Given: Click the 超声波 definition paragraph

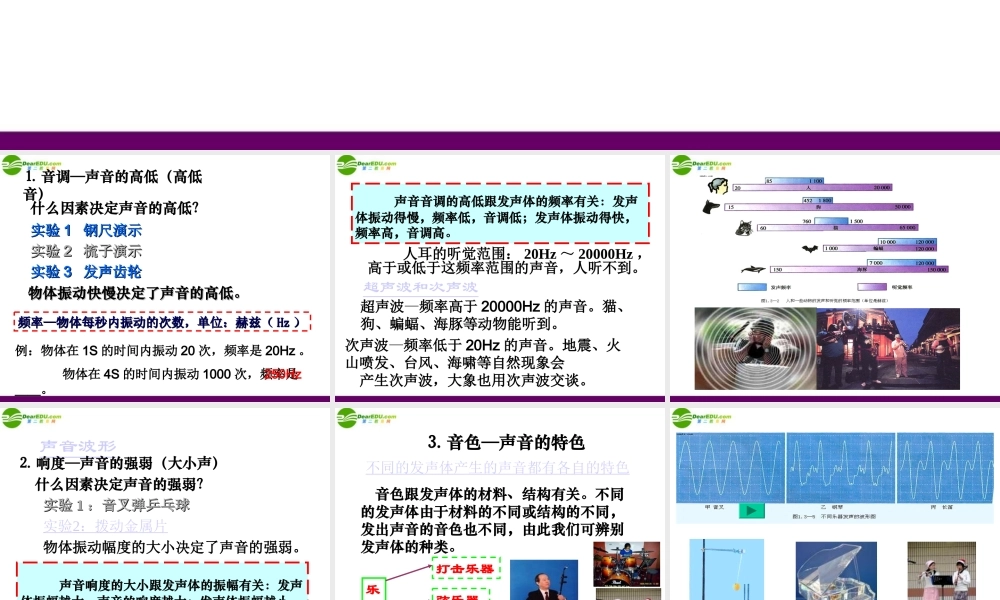Looking at the screenshot, I should (x=494, y=315).
